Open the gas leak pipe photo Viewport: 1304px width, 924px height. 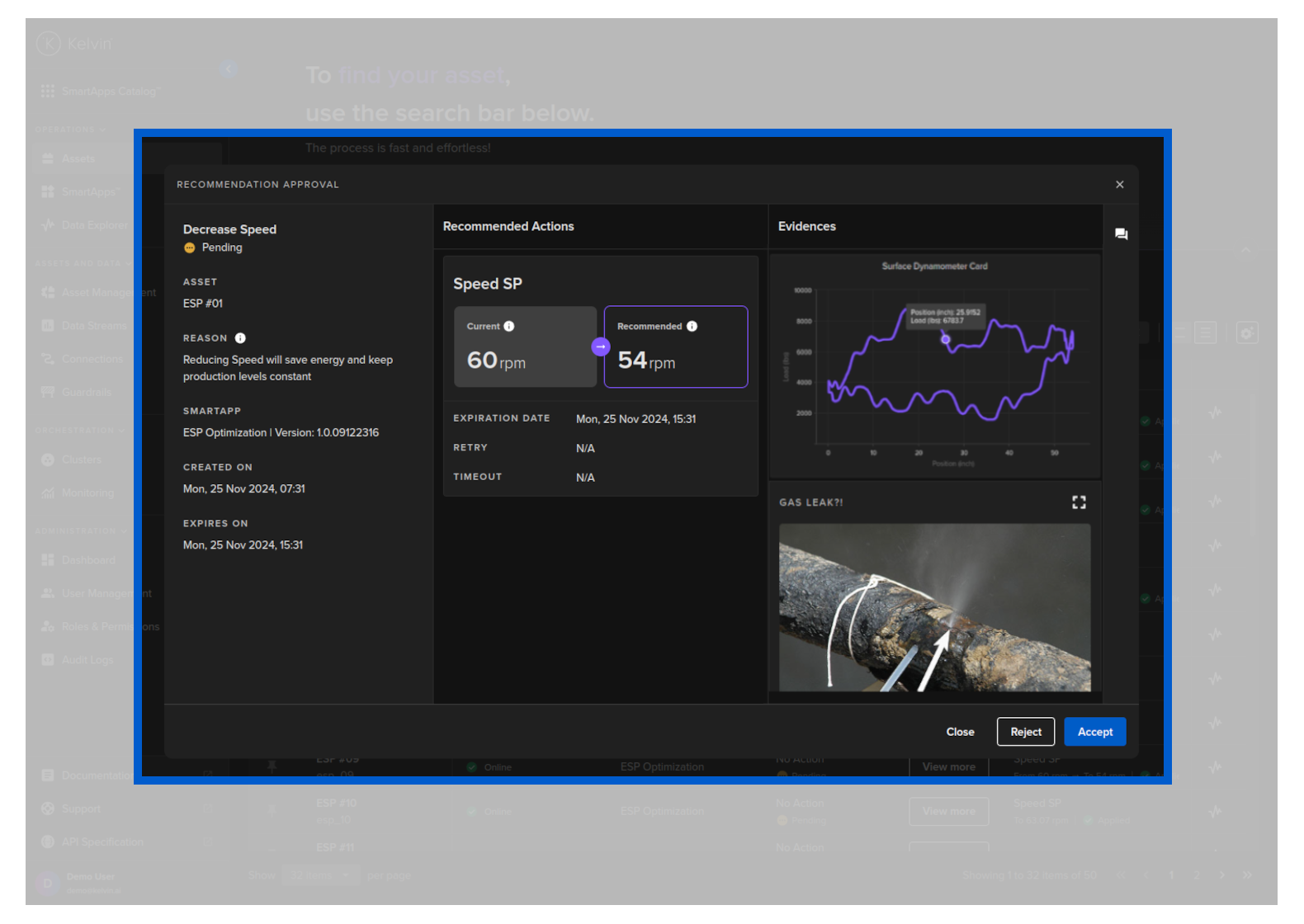tap(934, 607)
